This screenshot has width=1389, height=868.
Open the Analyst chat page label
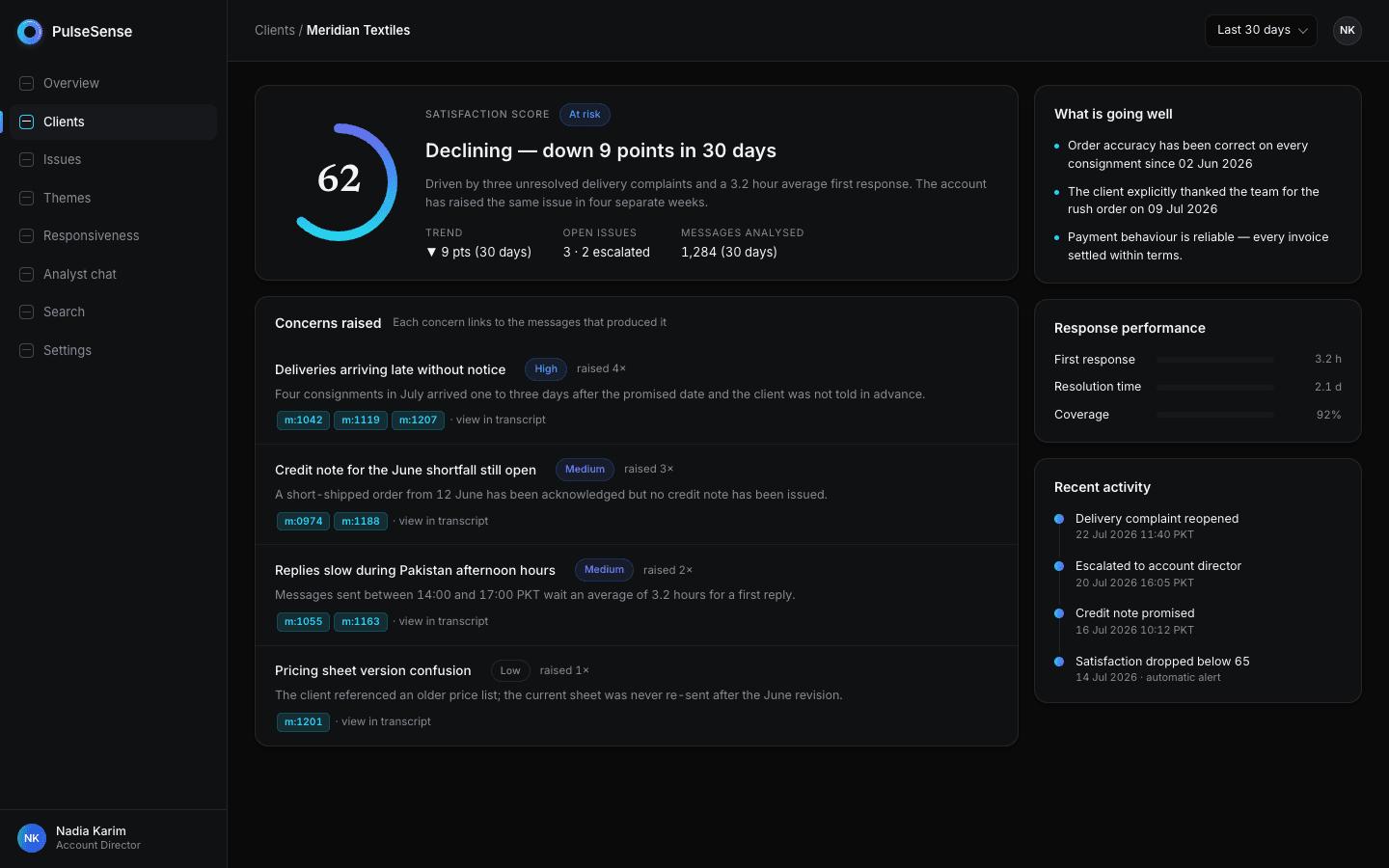pyautogui.click(x=80, y=274)
